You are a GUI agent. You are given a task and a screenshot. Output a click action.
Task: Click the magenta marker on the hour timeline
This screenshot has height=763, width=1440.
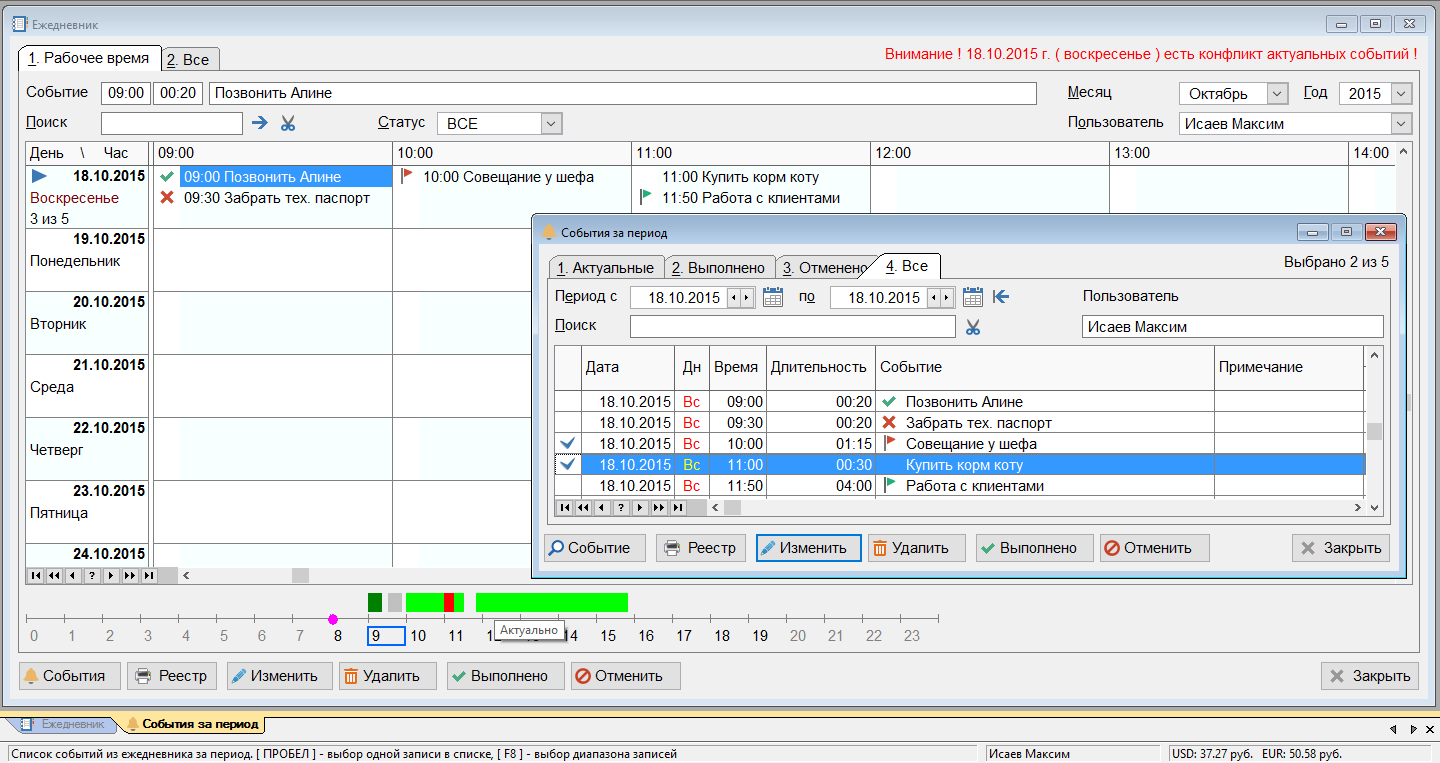point(333,619)
